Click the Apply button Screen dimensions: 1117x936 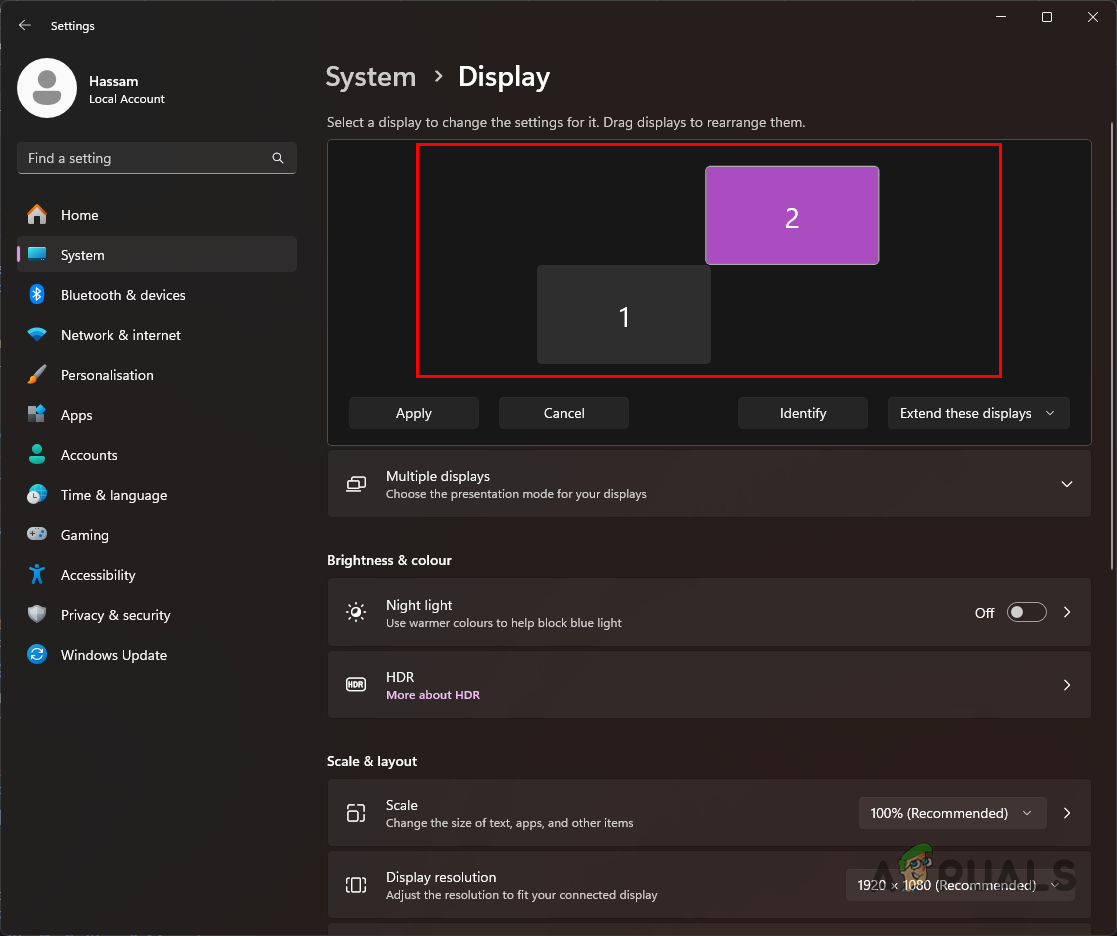413,413
